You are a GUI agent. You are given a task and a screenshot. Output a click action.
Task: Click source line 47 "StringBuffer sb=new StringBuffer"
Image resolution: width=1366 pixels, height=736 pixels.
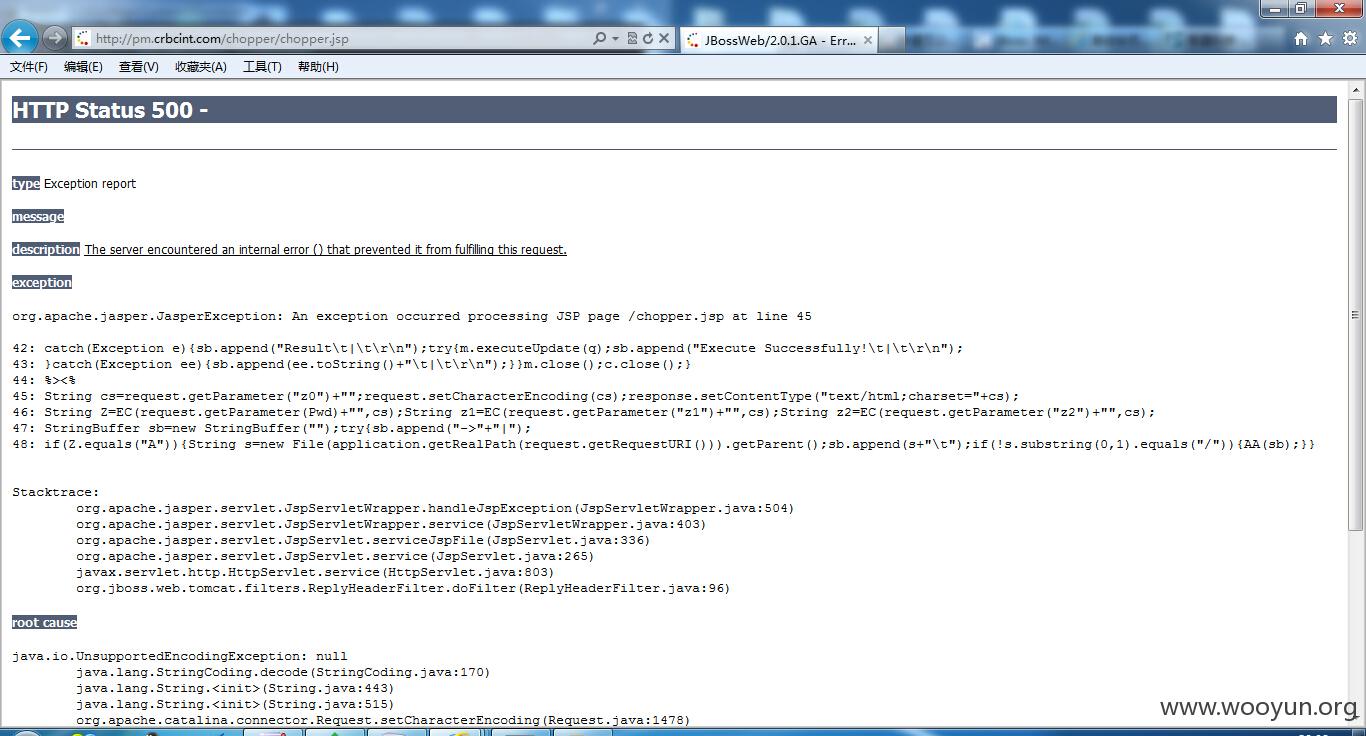tap(272, 428)
